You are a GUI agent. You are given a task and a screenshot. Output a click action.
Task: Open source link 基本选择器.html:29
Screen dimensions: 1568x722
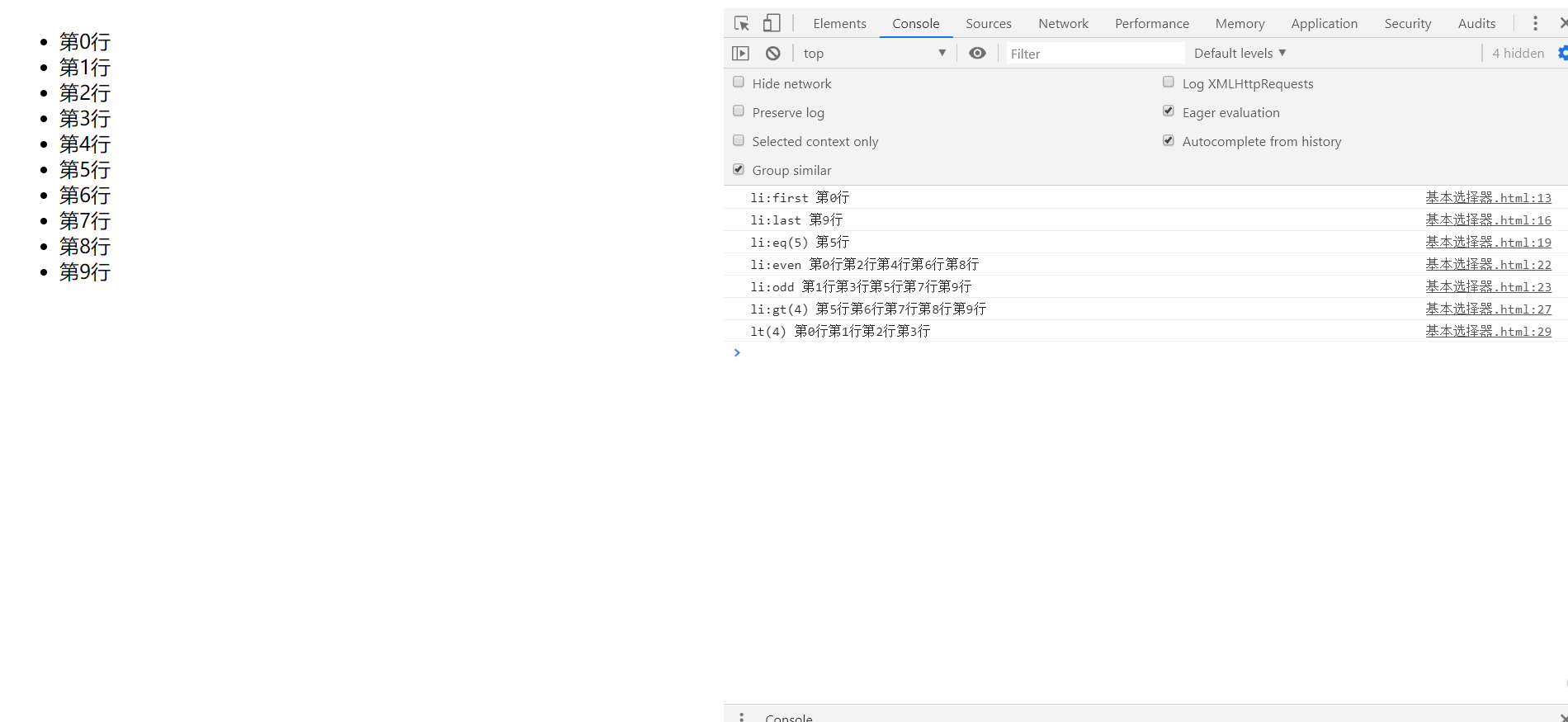pyautogui.click(x=1488, y=332)
